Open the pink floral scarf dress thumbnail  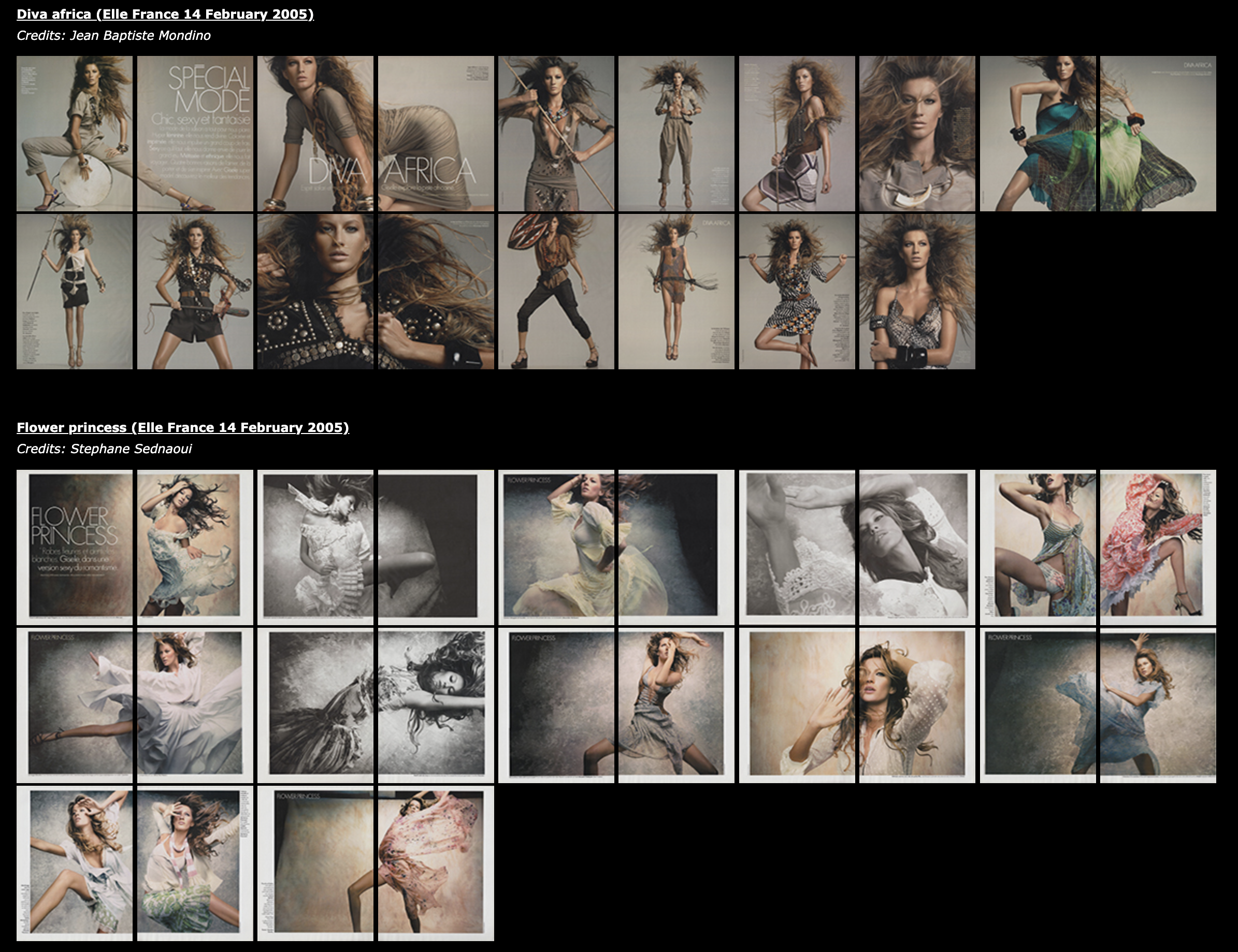436,863
